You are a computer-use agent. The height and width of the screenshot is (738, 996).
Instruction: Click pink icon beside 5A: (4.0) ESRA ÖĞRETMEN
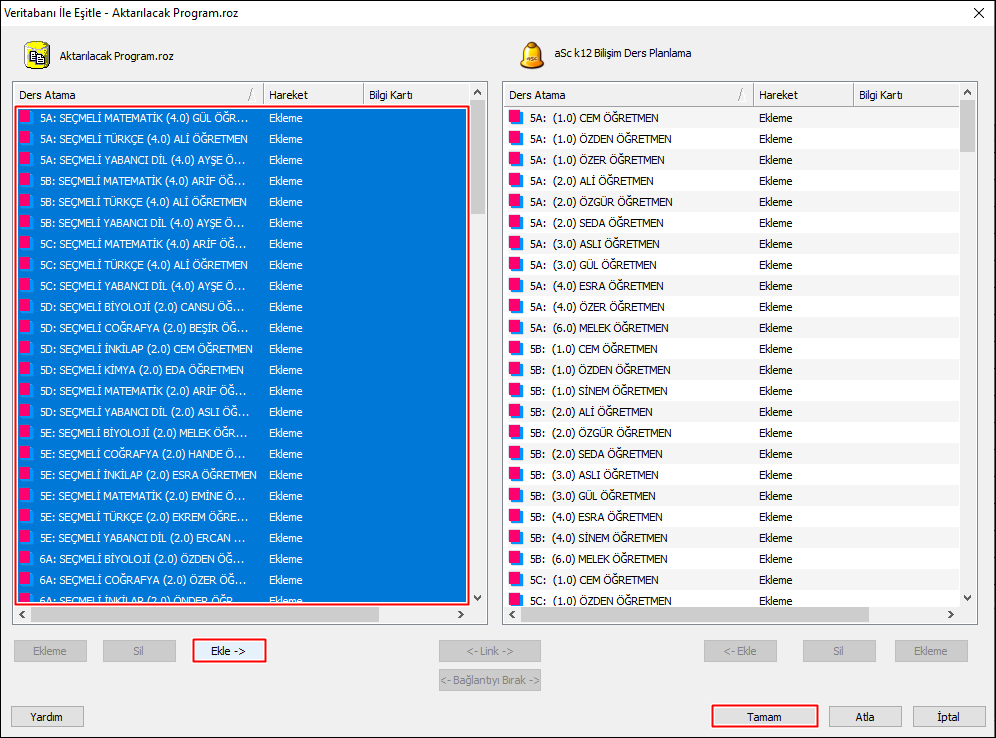coord(516,286)
